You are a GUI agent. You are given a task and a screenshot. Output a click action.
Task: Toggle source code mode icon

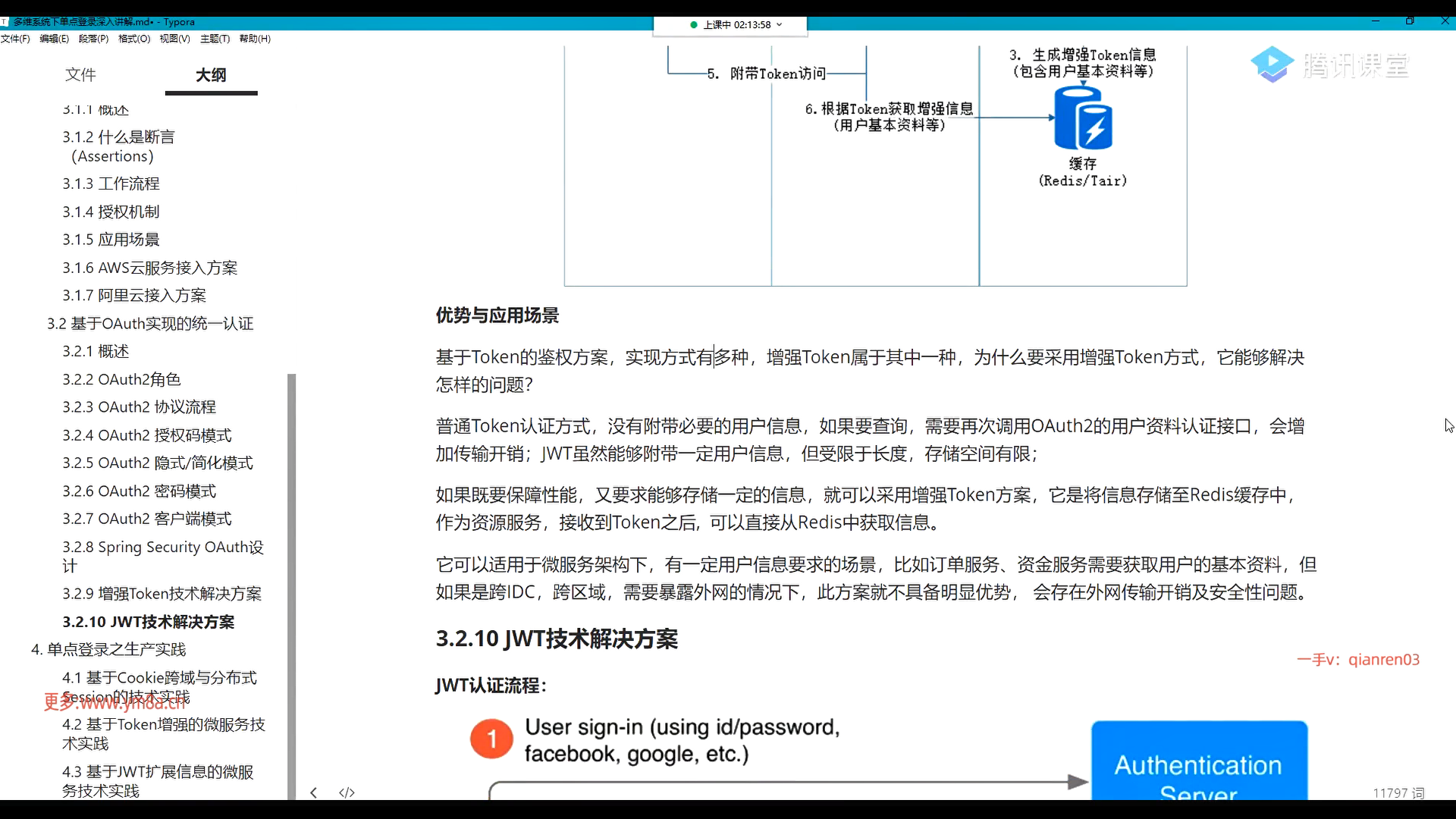click(x=347, y=792)
